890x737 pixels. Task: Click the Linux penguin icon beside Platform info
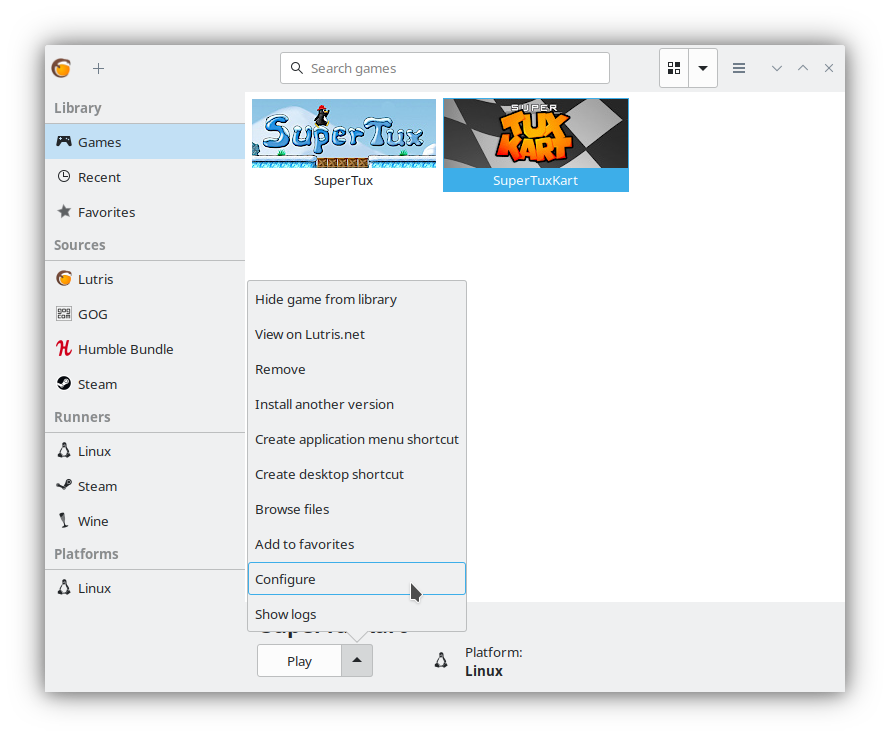pyautogui.click(x=441, y=660)
